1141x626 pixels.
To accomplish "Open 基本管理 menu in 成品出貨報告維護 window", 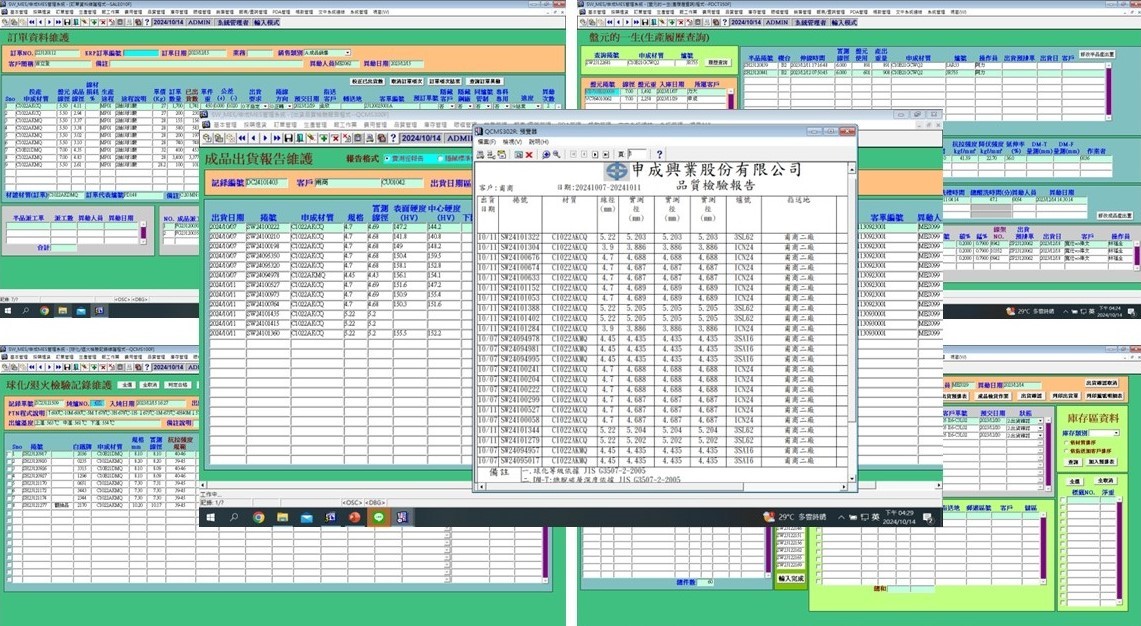I will click(x=226, y=124).
